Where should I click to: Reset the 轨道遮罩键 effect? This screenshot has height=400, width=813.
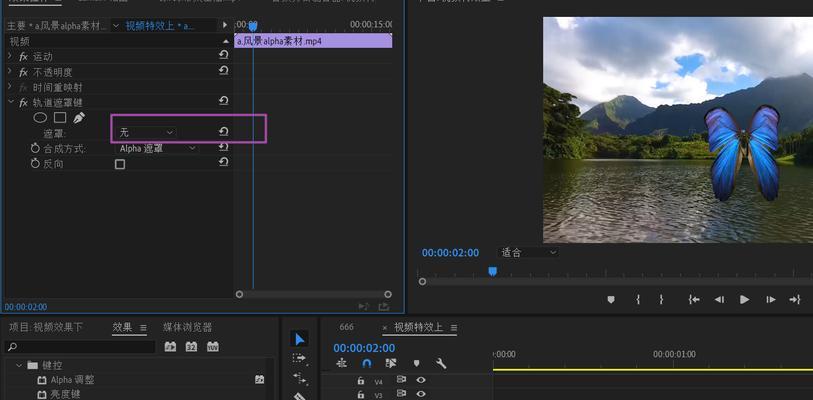point(223,101)
